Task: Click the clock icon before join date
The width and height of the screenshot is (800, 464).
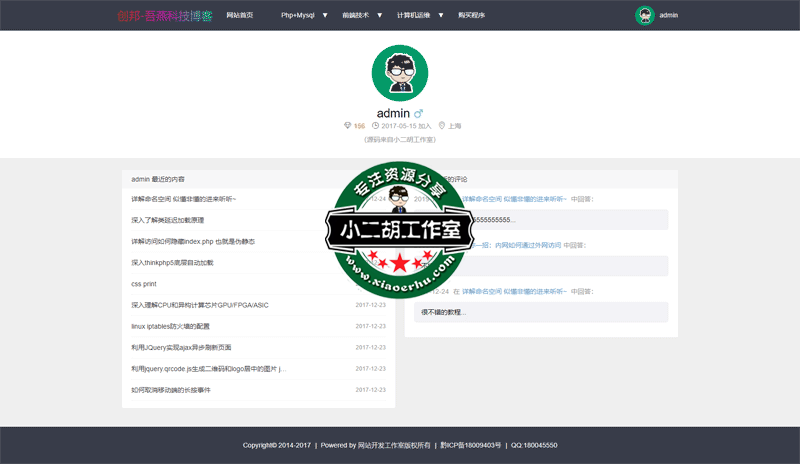Action: pos(376,126)
